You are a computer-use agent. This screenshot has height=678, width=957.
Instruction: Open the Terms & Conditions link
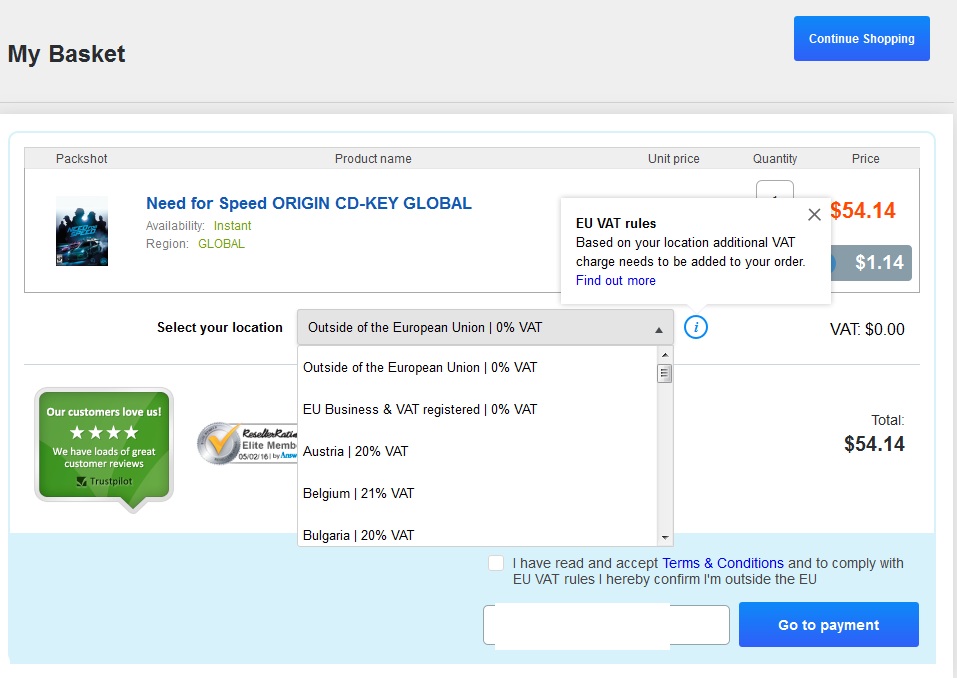click(723, 563)
